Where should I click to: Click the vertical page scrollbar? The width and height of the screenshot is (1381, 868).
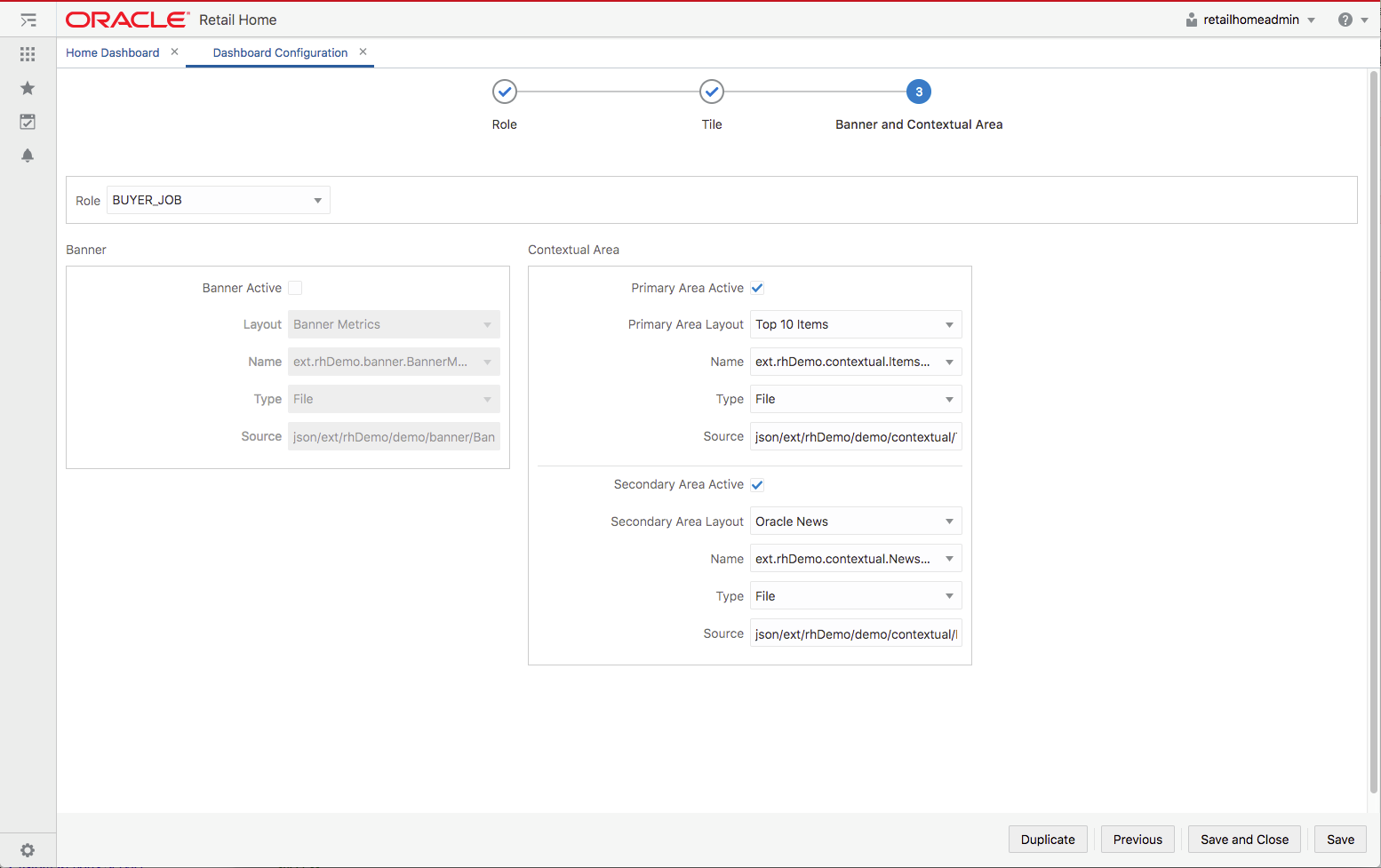(x=1374, y=431)
